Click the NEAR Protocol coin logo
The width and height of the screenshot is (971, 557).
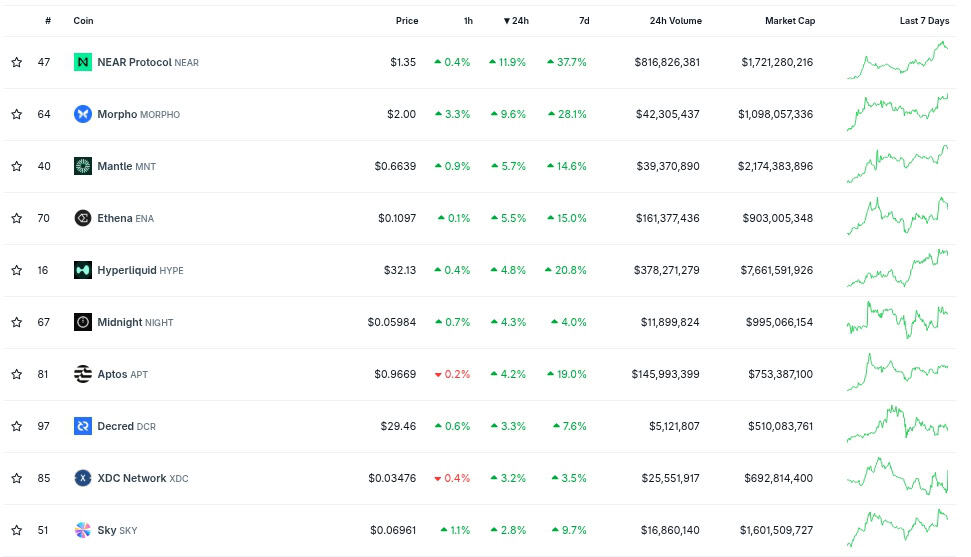pyautogui.click(x=83, y=62)
